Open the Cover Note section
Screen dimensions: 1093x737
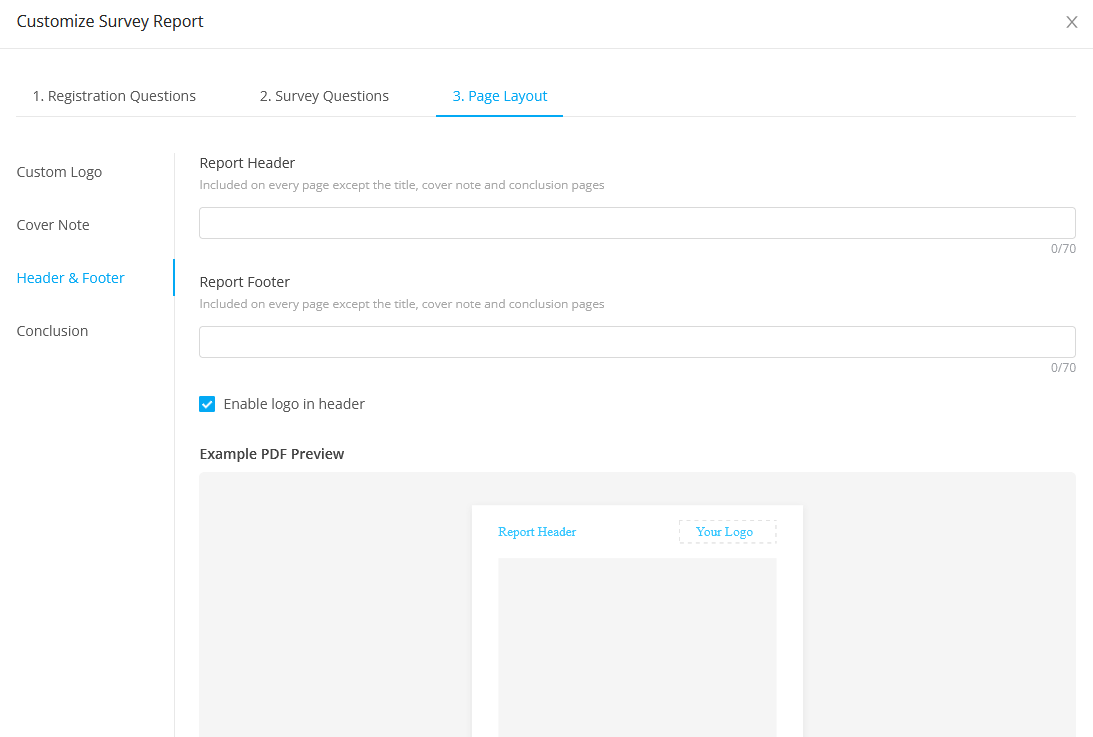(53, 225)
